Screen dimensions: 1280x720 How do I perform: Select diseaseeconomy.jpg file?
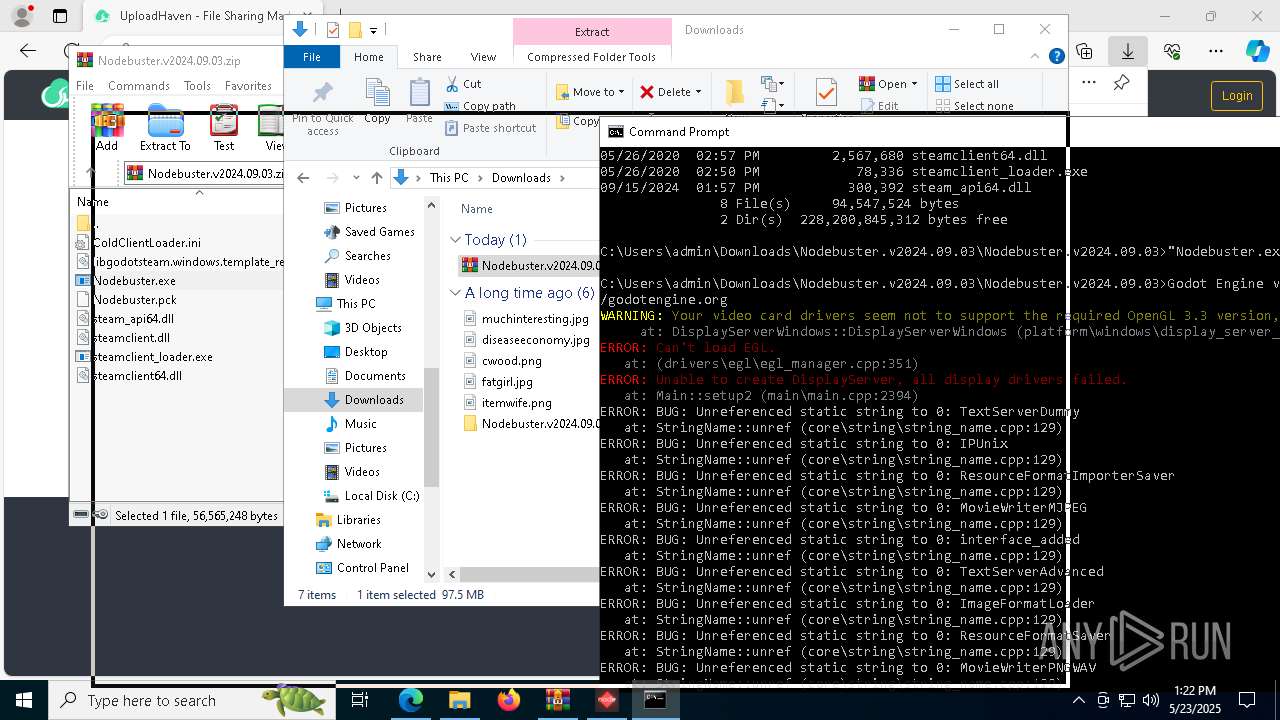click(526, 340)
